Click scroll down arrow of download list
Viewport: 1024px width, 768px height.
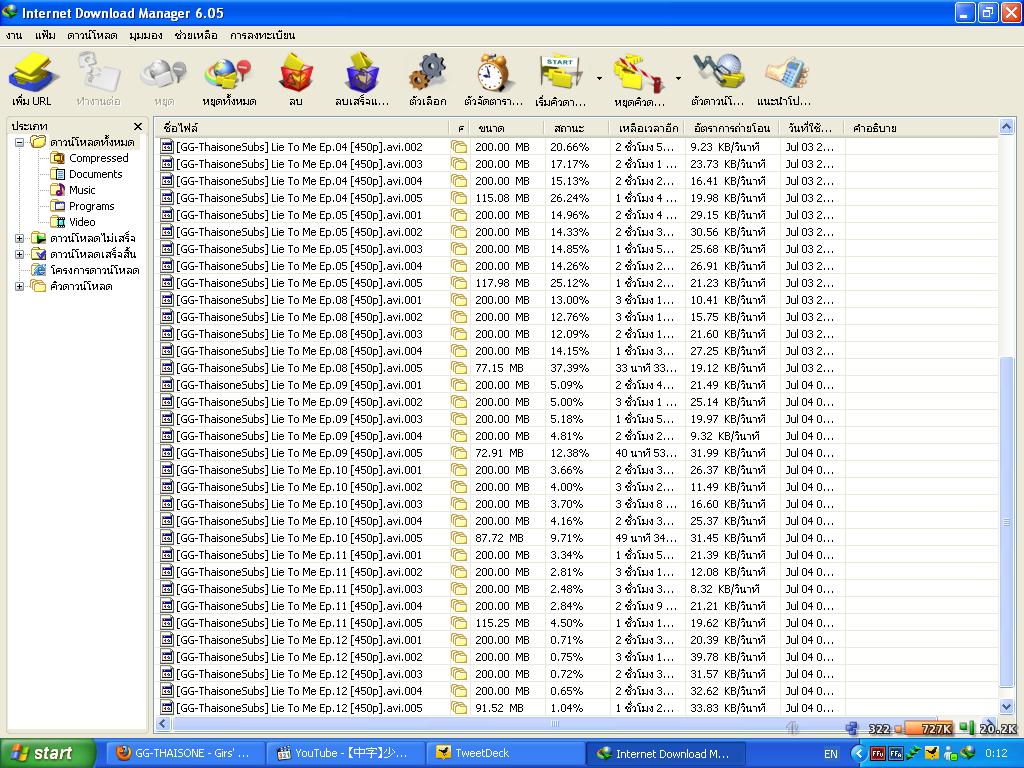[x=1006, y=706]
